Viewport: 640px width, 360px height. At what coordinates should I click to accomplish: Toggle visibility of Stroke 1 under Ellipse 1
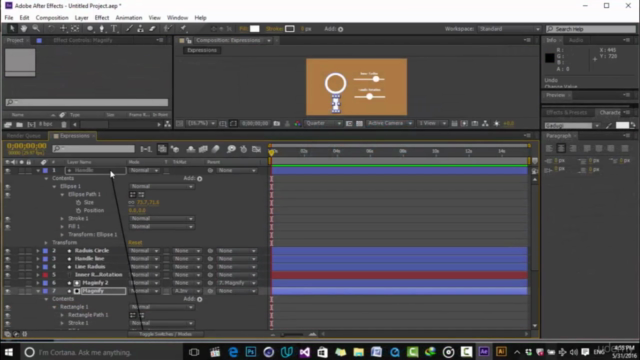coord(7,219)
